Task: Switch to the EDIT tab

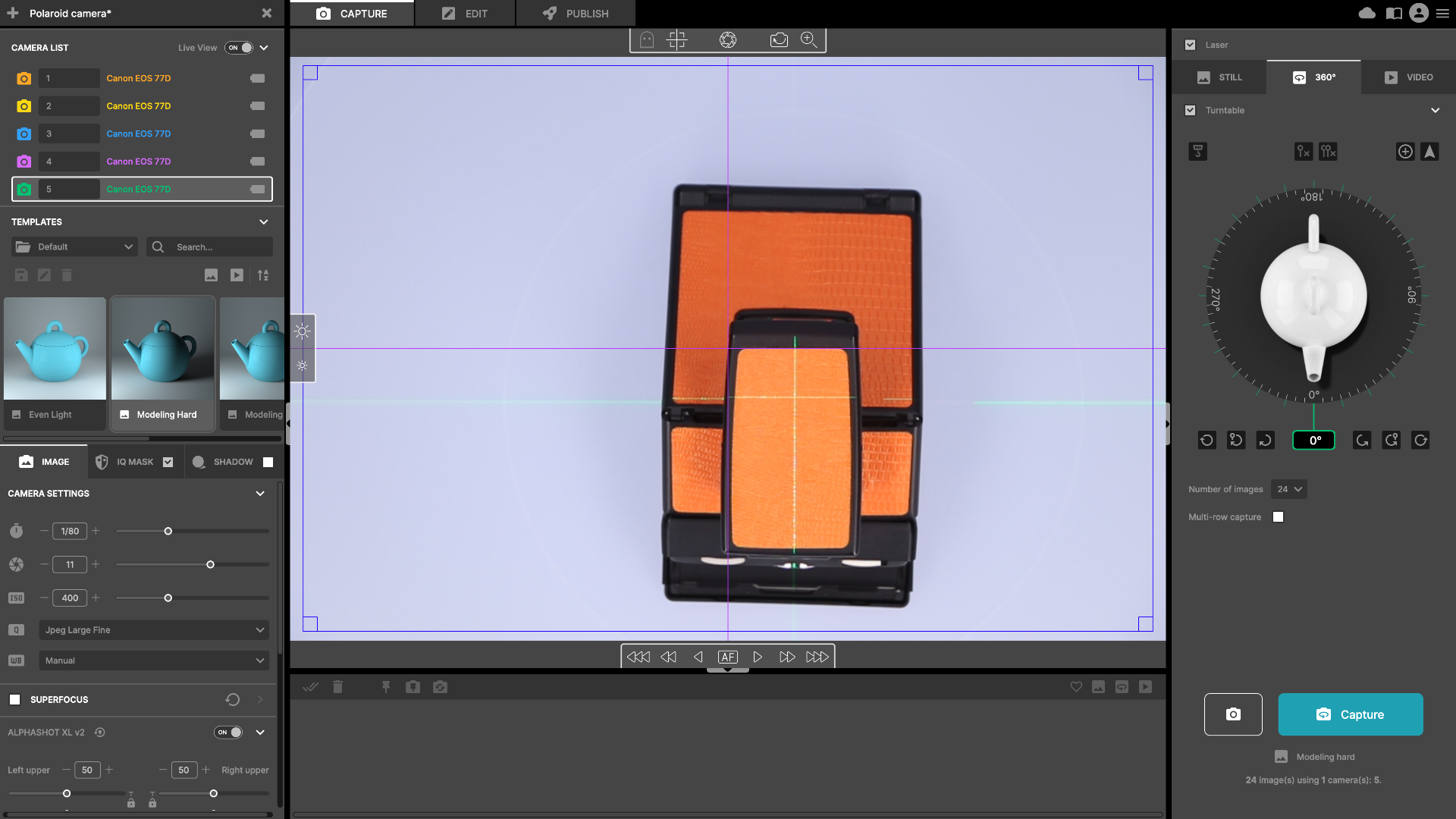Action: tap(465, 14)
